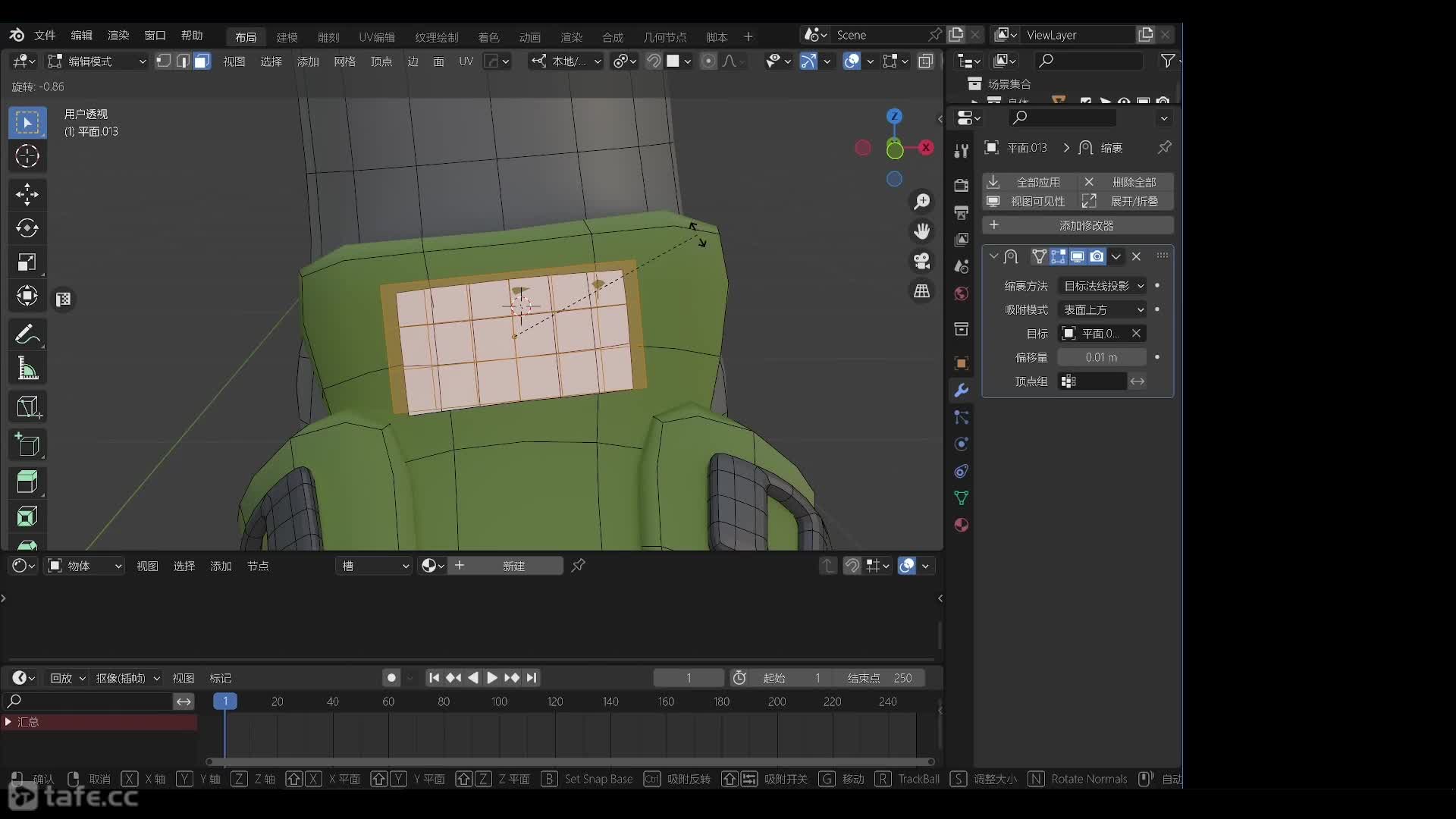Click the 展开/折叠 button
Image resolution: width=1456 pixels, height=819 pixels.
pos(1125,201)
